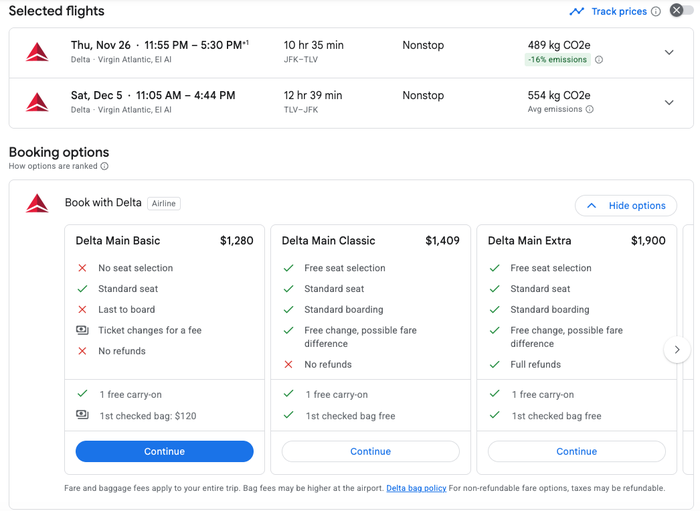Click the Delta Main Classic fare title
The width and height of the screenshot is (700, 511).
tap(328, 241)
